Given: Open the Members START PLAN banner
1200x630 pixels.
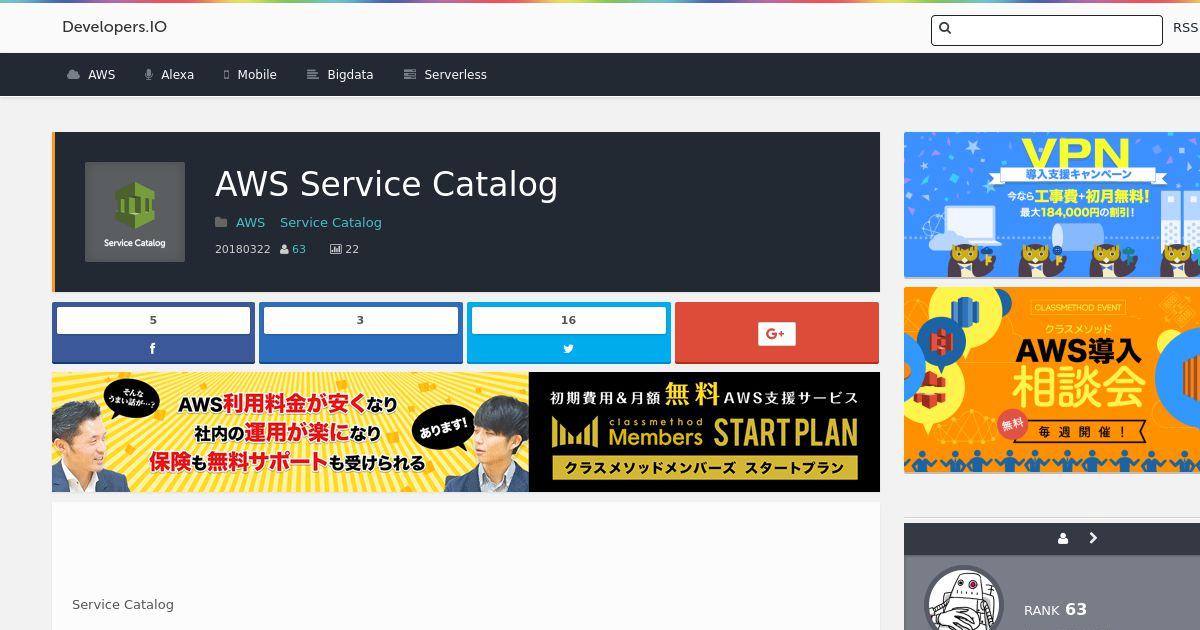Looking at the screenshot, I should click(x=466, y=432).
